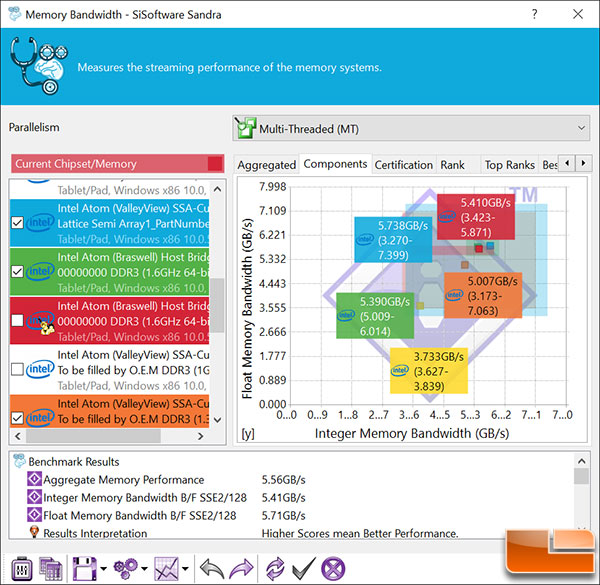Click the reference list horizontal scroll left arrow
The height and width of the screenshot is (585, 600).
point(18,436)
